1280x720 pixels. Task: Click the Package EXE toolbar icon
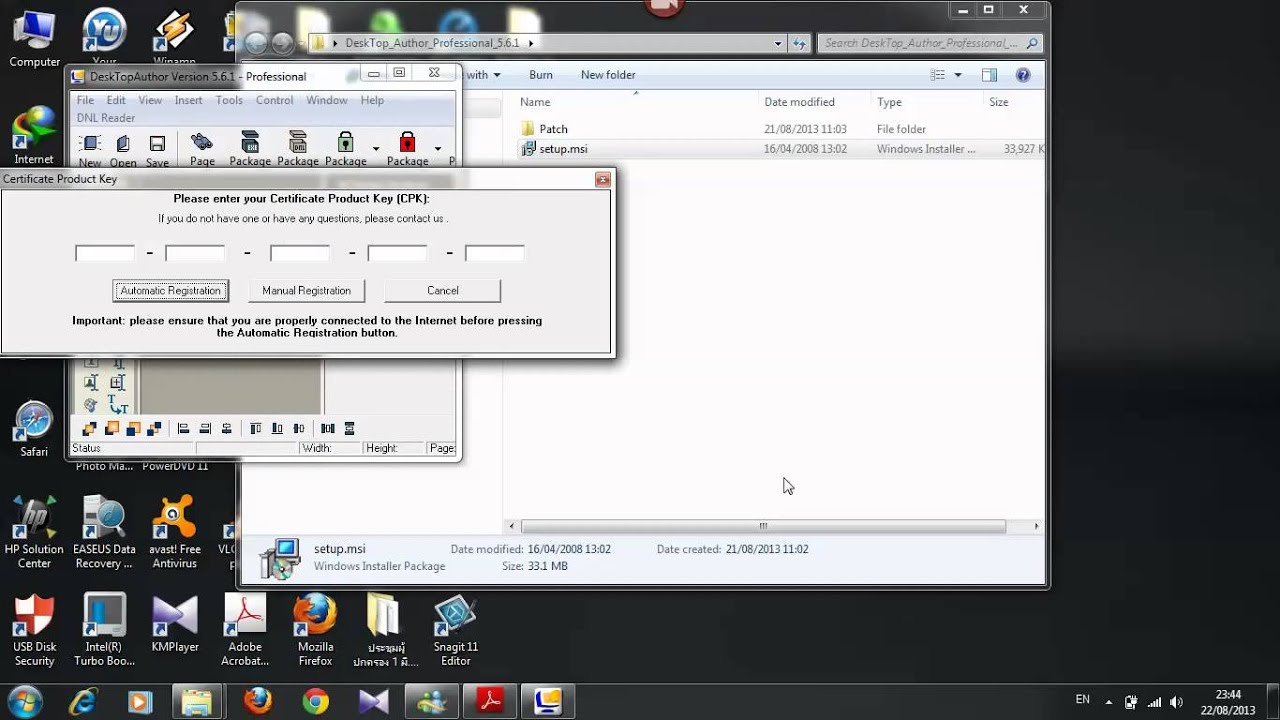[250, 143]
